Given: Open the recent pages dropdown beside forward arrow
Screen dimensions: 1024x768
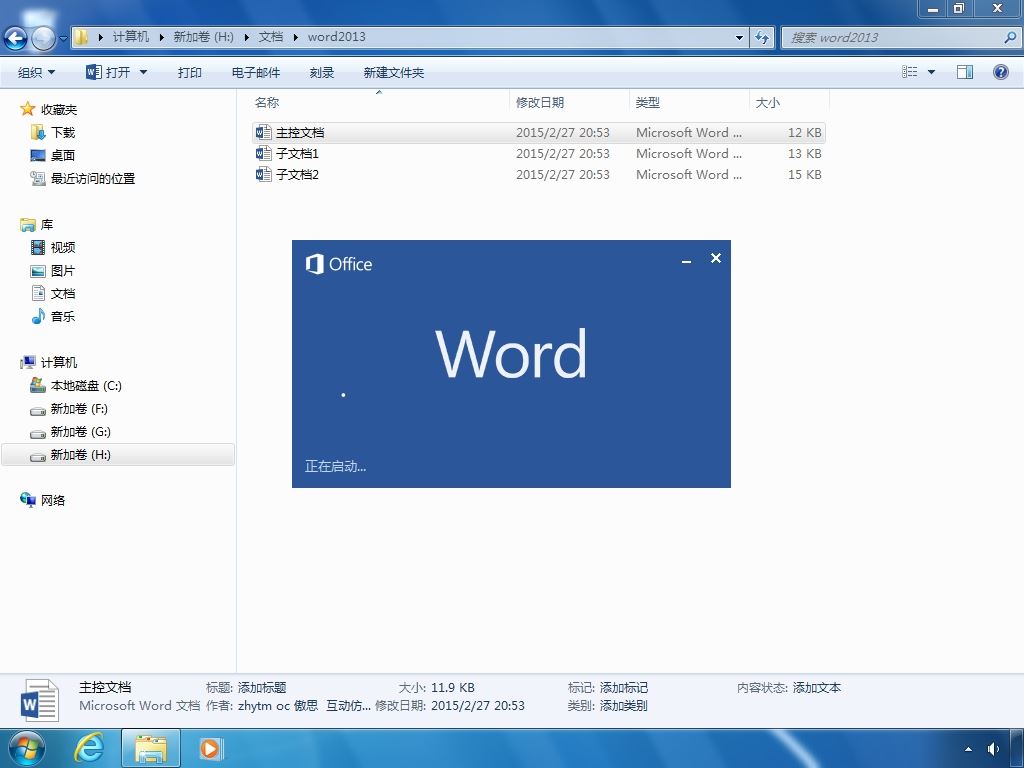Looking at the screenshot, I should [x=63, y=39].
